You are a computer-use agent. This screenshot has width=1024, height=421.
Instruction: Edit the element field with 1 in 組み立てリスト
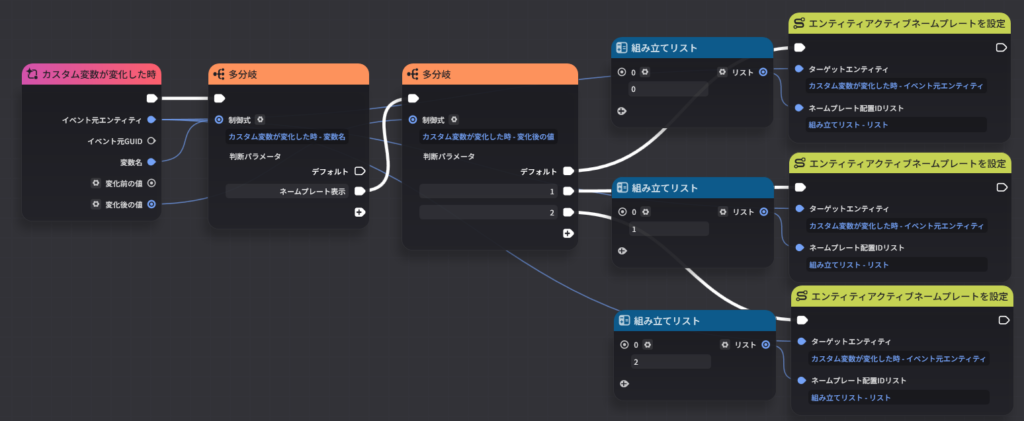(x=669, y=228)
